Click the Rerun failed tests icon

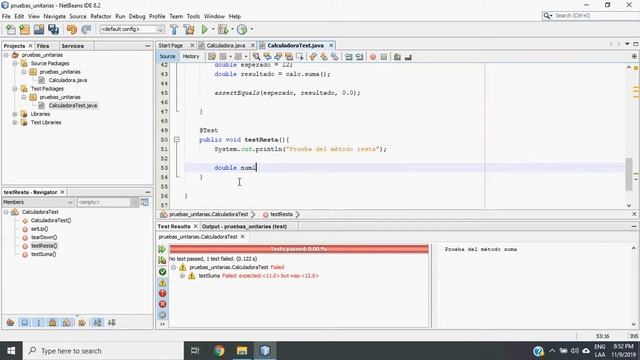click(162, 260)
